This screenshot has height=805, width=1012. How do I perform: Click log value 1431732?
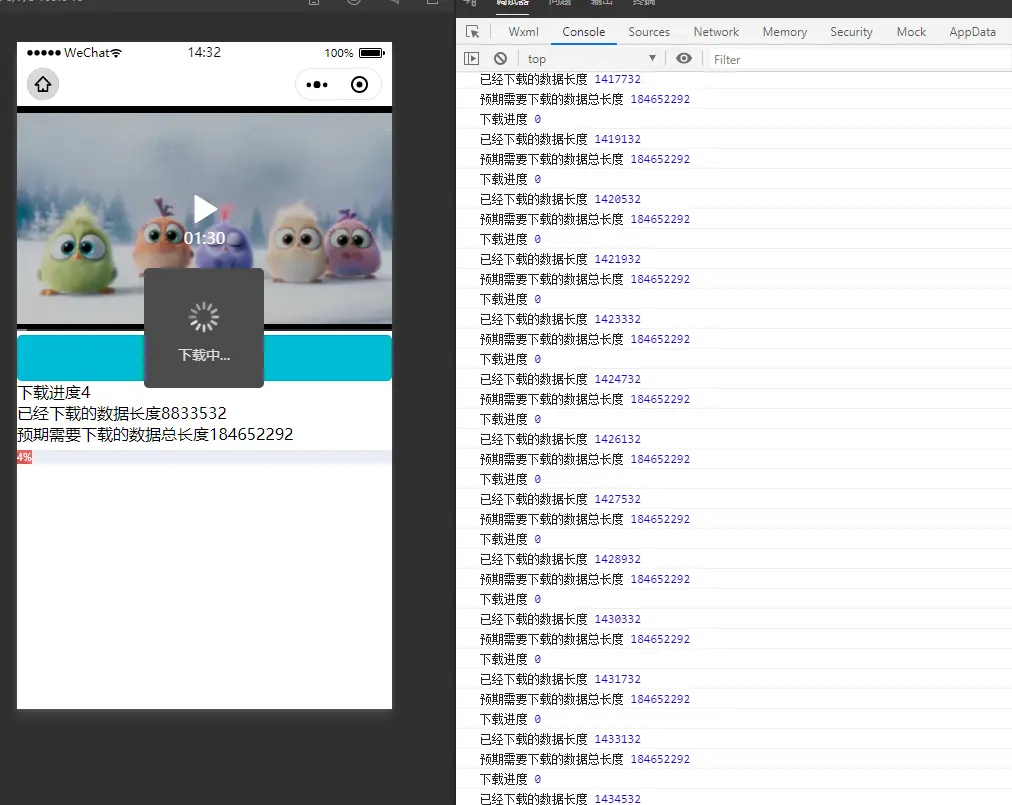pos(617,680)
